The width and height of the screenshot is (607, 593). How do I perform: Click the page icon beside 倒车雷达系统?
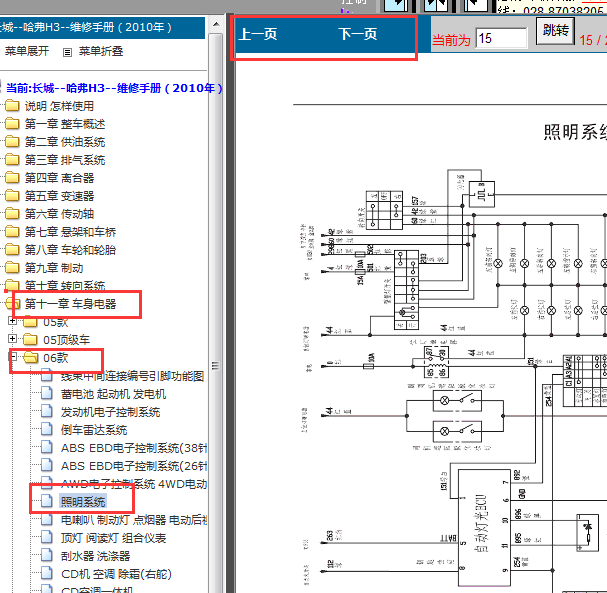[47, 430]
